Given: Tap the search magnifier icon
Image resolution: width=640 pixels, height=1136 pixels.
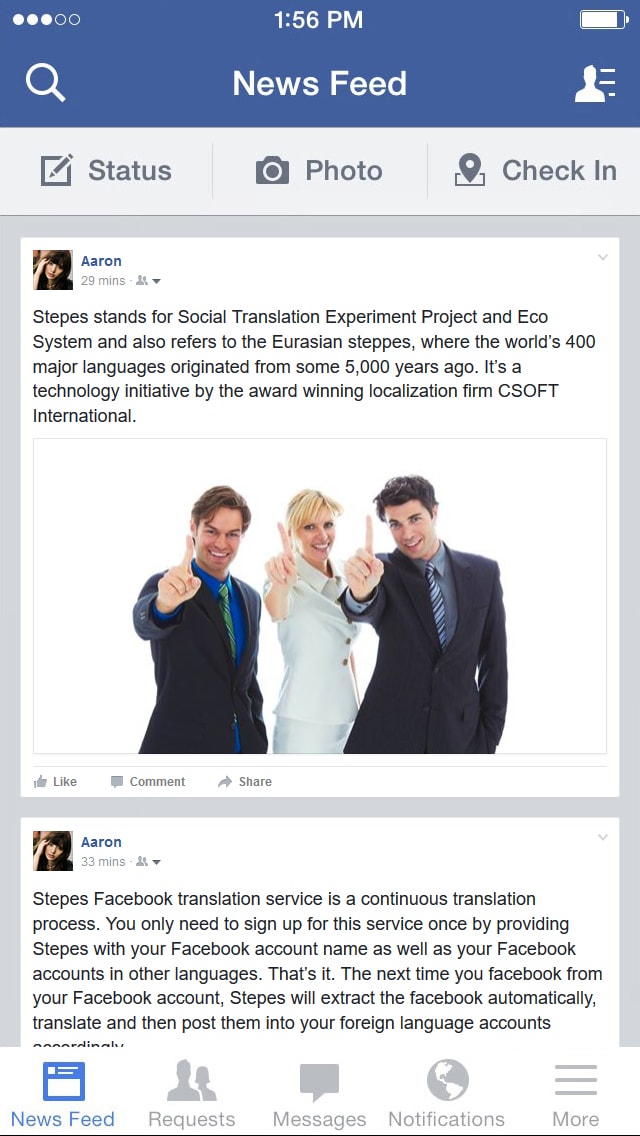Looking at the screenshot, I should tap(46, 83).
